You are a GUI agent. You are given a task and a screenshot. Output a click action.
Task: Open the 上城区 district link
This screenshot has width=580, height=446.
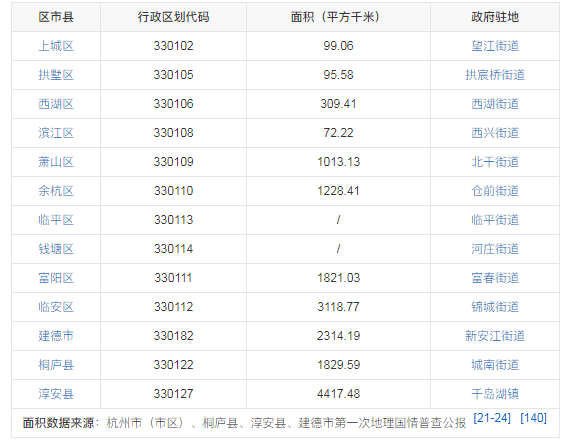[56, 46]
